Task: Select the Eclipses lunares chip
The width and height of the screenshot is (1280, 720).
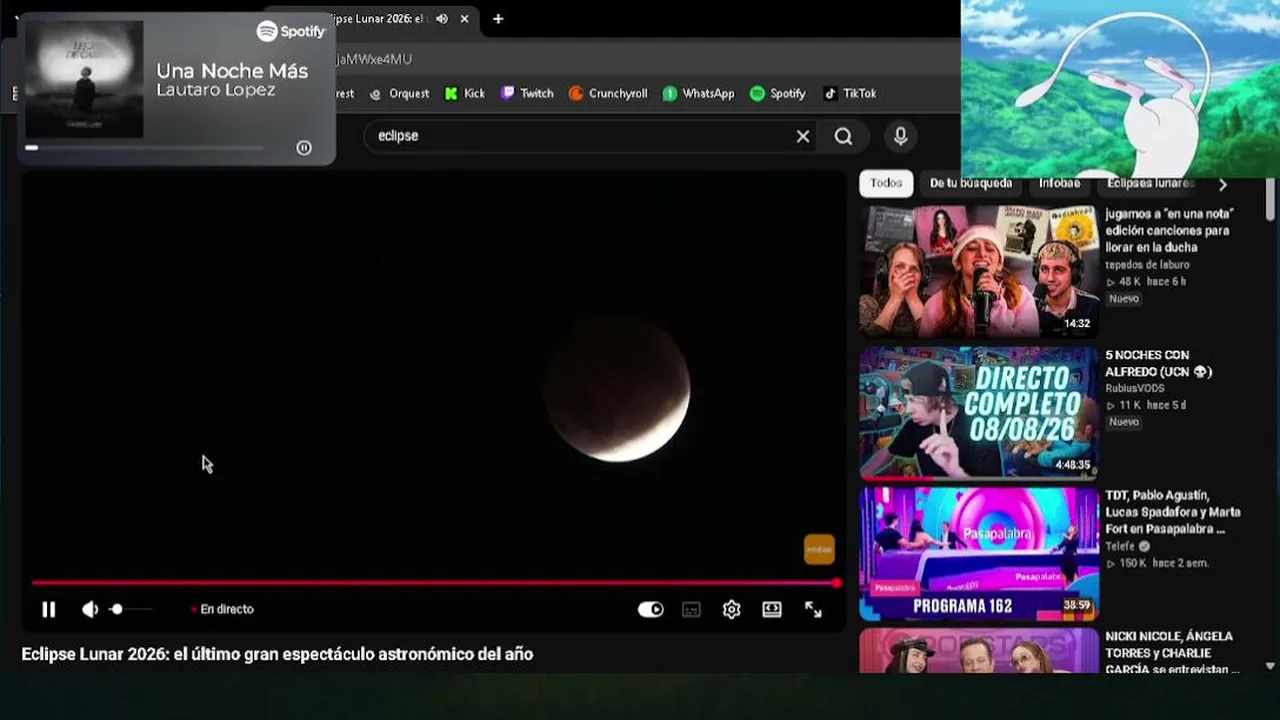Action: point(1150,183)
